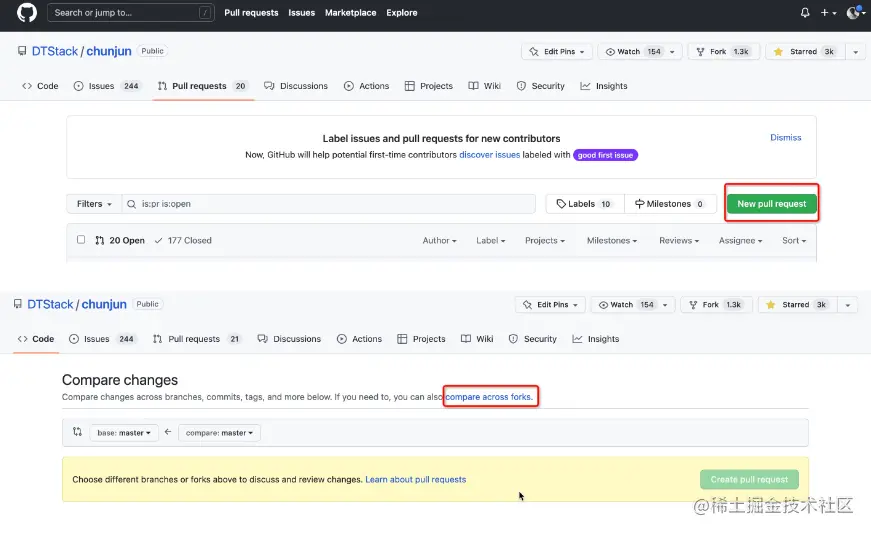
Task: Switch to Code tab in upper repo nav
Action: [x=40, y=86]
